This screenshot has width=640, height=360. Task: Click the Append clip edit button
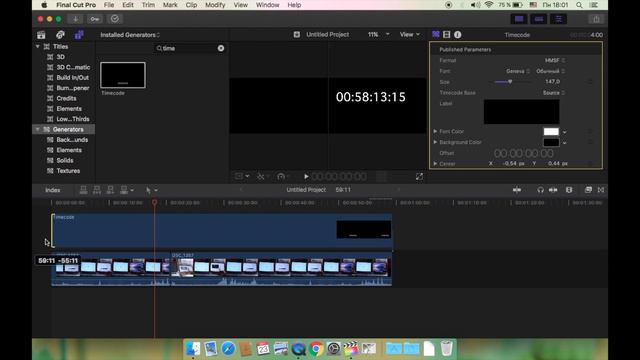pyautogui.click(x=110, y=190)
